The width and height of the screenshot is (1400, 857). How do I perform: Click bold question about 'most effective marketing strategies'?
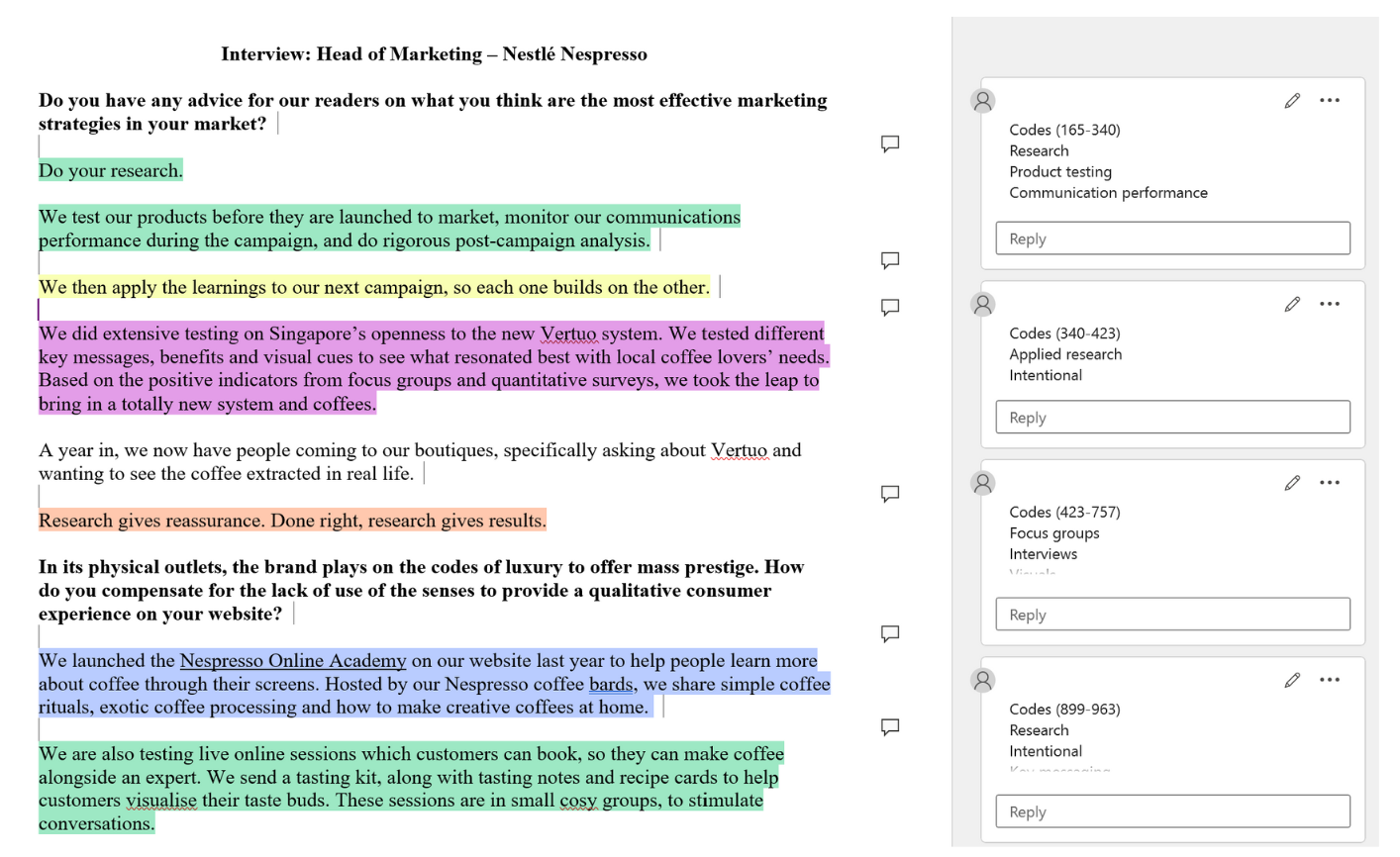pyautogui.click(x=433, y=112)
